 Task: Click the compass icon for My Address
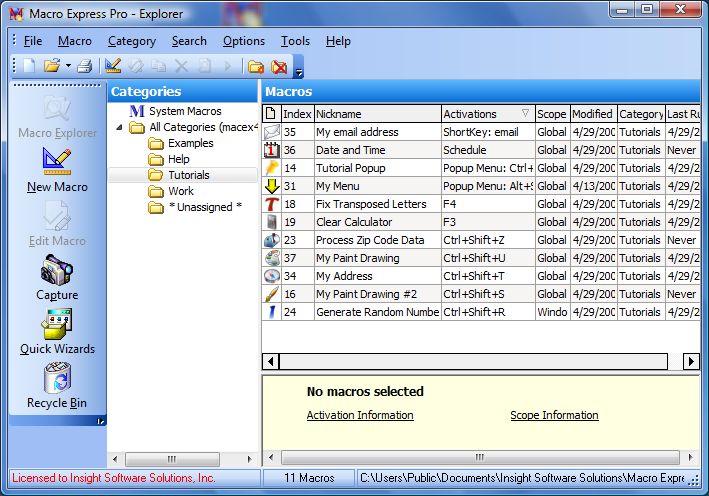tap(272, 276)
